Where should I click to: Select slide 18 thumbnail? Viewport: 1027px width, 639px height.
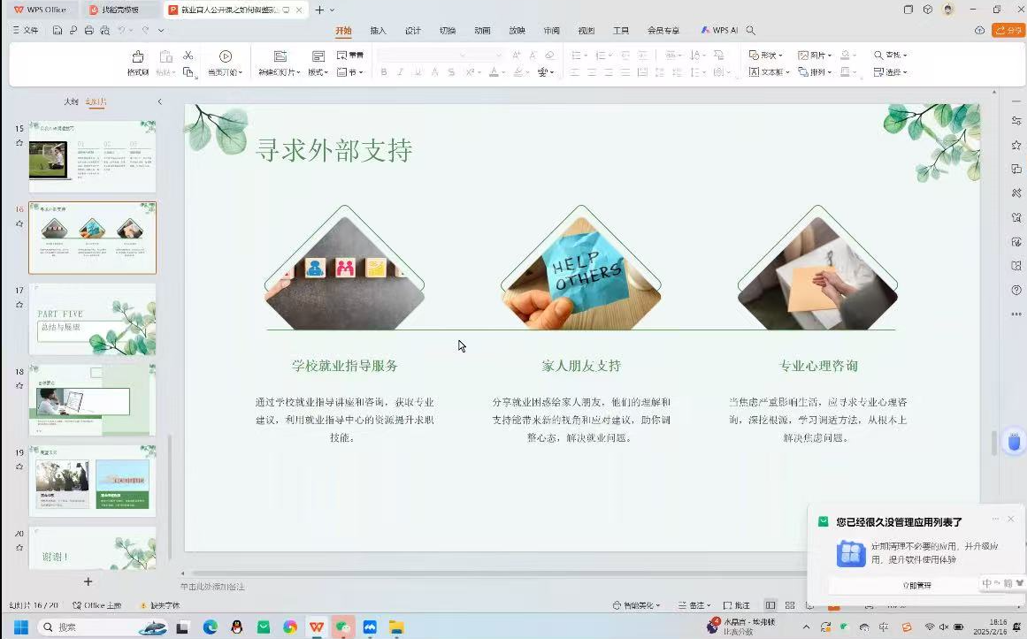coord(92,400)
